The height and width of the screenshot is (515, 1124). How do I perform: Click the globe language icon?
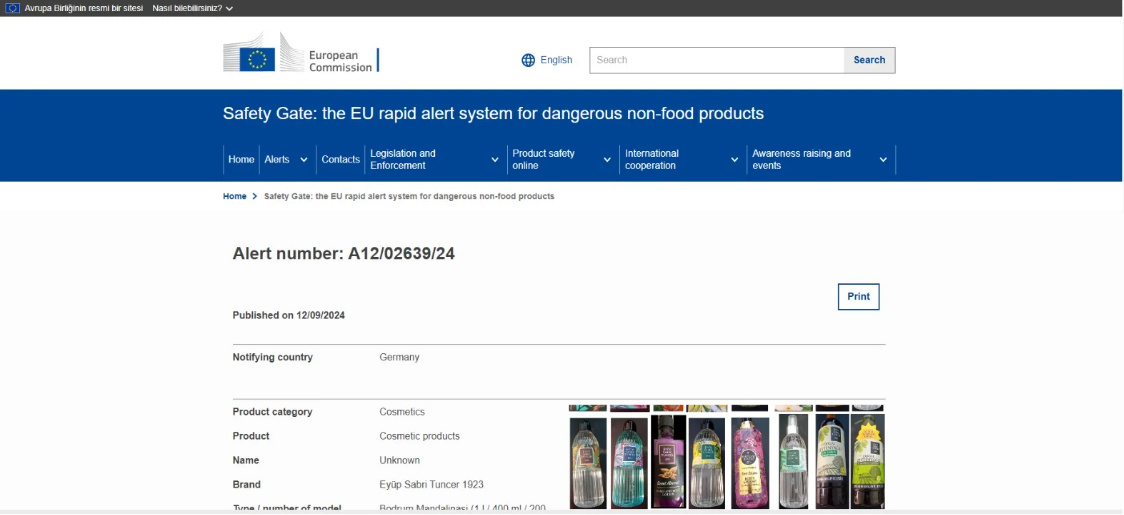click(x=528, y=60)
